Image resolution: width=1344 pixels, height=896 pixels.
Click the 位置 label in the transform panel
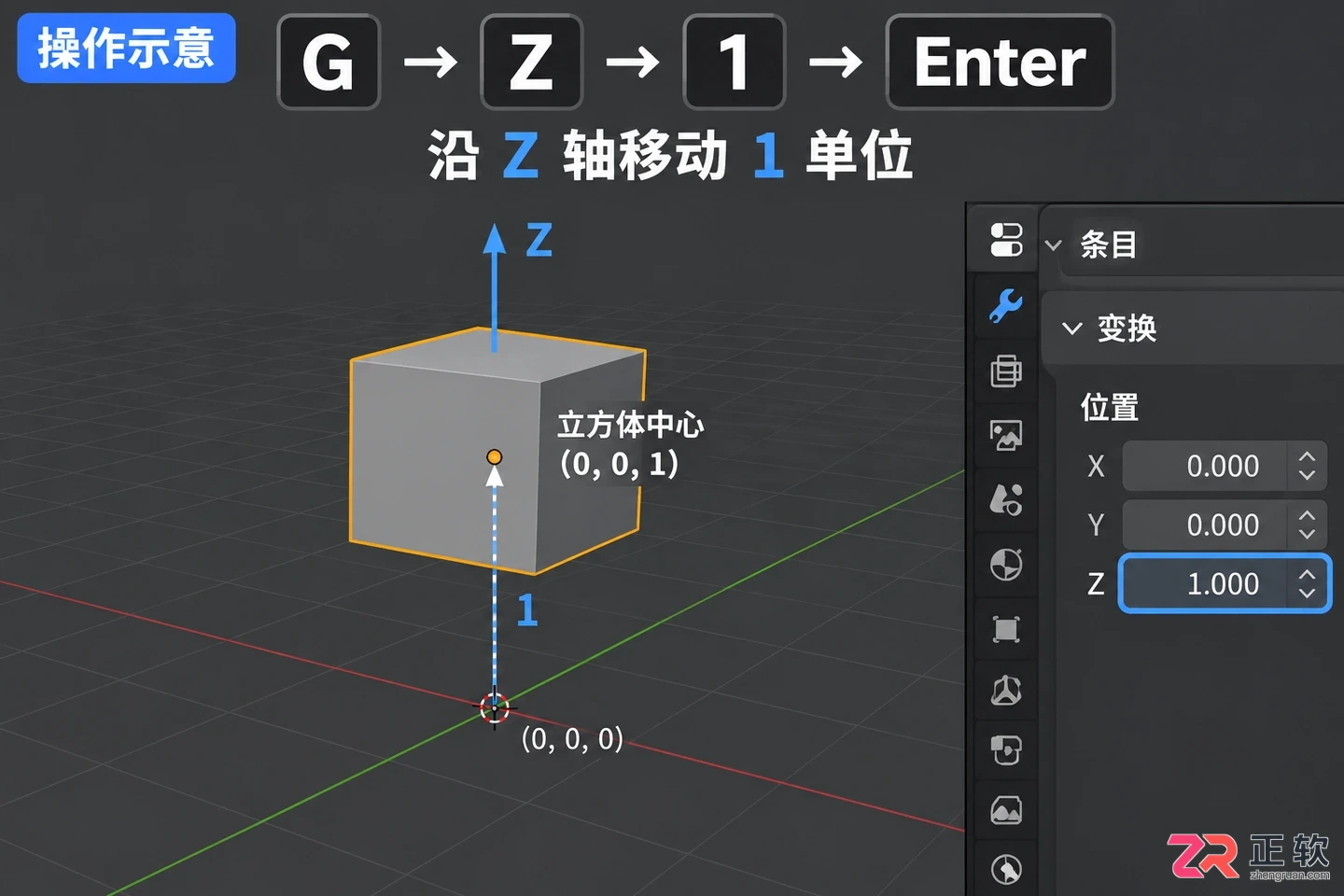pos(1110,408)
